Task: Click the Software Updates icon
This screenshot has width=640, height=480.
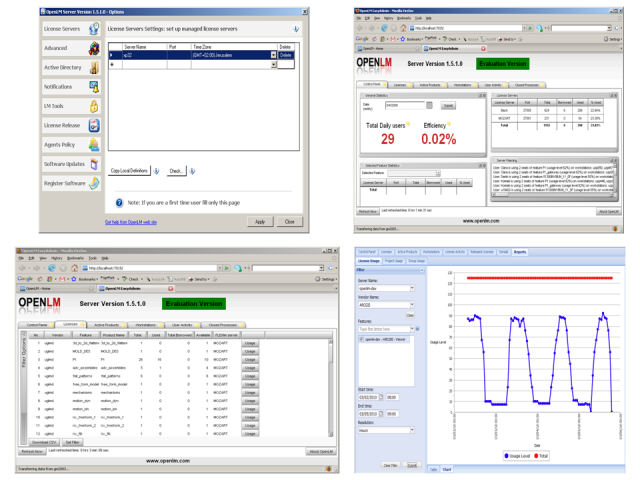Action: [x=93, y=163]
